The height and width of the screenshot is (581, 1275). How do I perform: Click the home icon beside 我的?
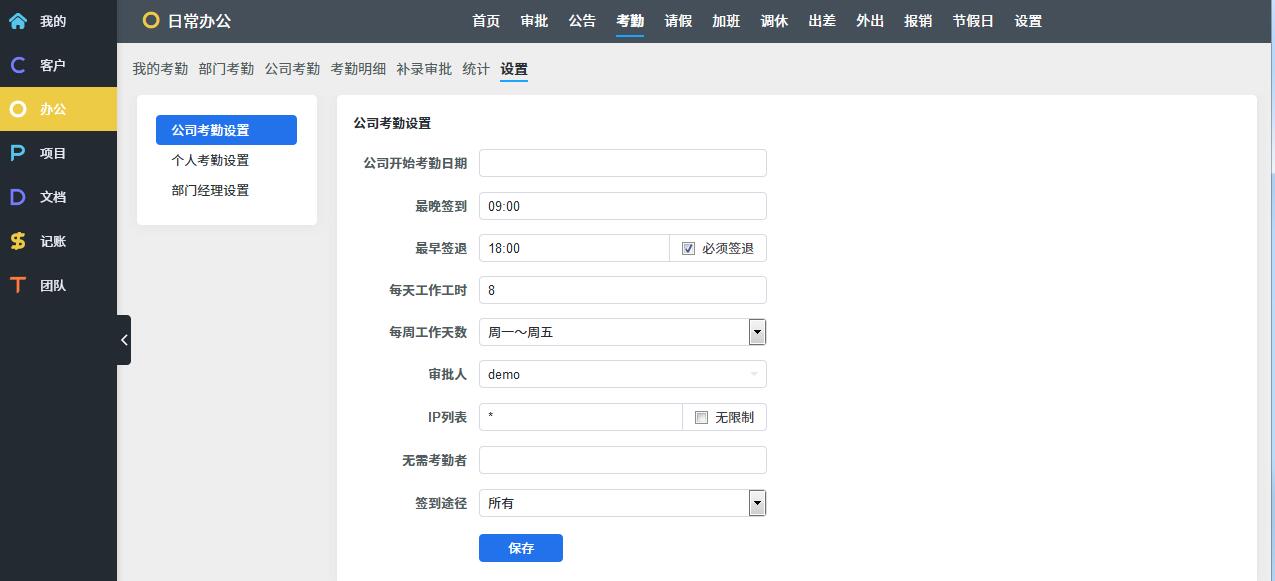(17, 21)
